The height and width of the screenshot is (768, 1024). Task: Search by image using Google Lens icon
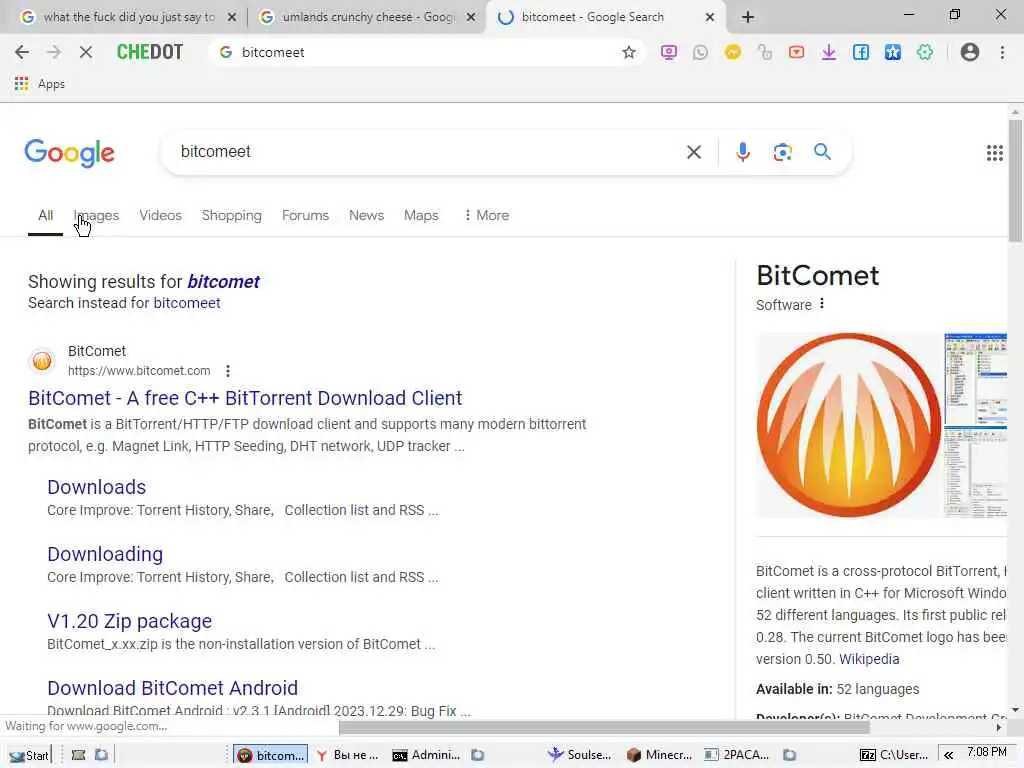pos(782,152)
